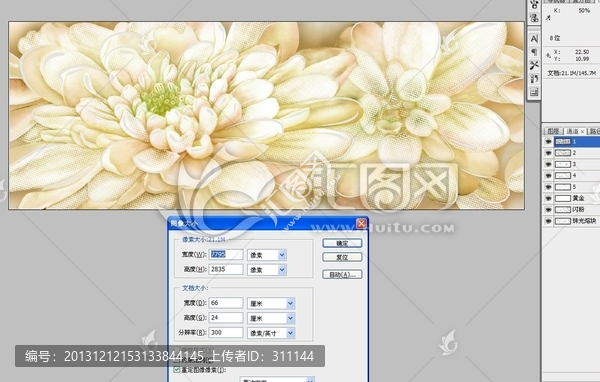
Task: Hide channel 4 via its eye icon
Action: 548,176
